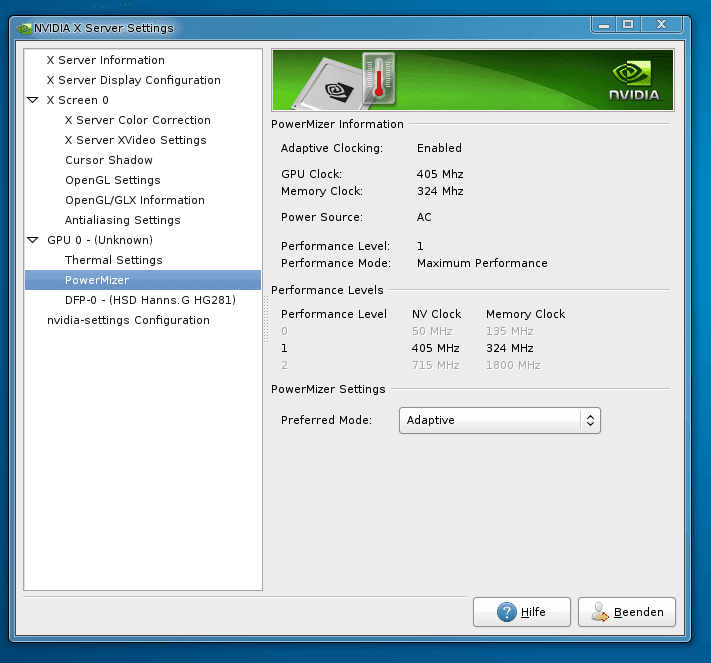This screenshot has width=711, height=663.
Task: Click the GPU Clock value '405 Mhz'
Action: [440, 174]
